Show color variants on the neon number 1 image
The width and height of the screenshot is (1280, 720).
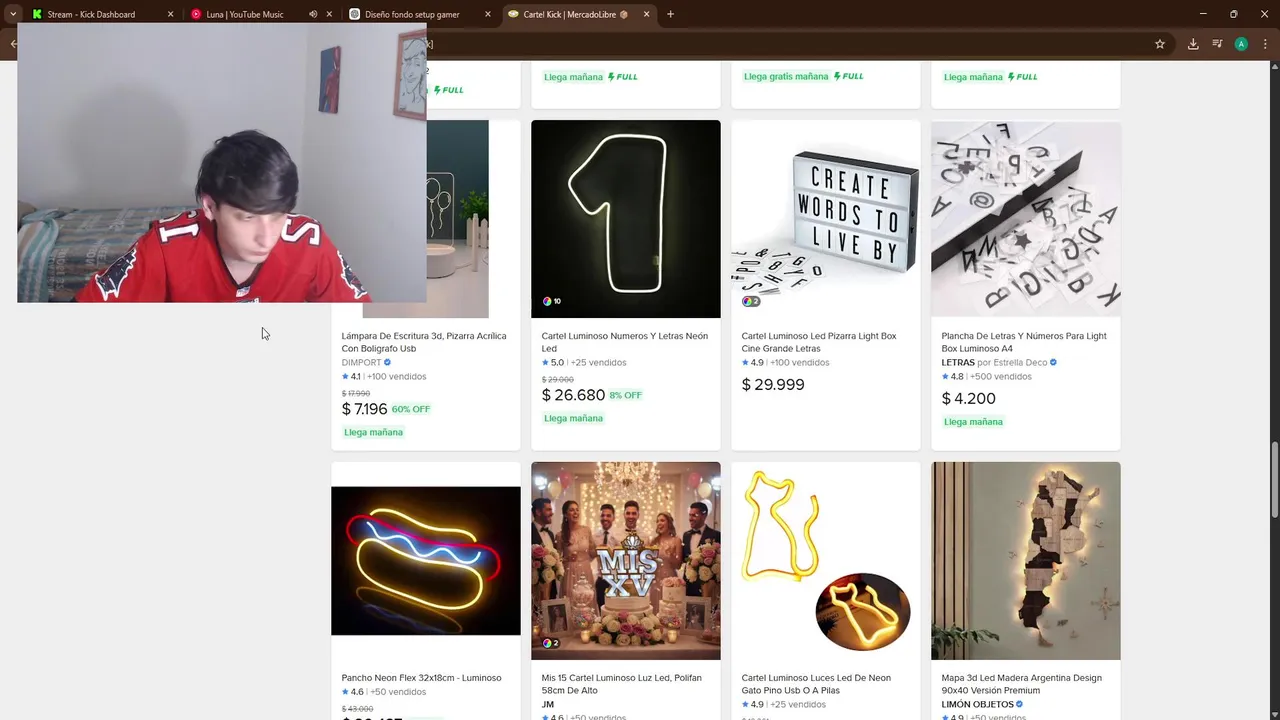[551, 301]
